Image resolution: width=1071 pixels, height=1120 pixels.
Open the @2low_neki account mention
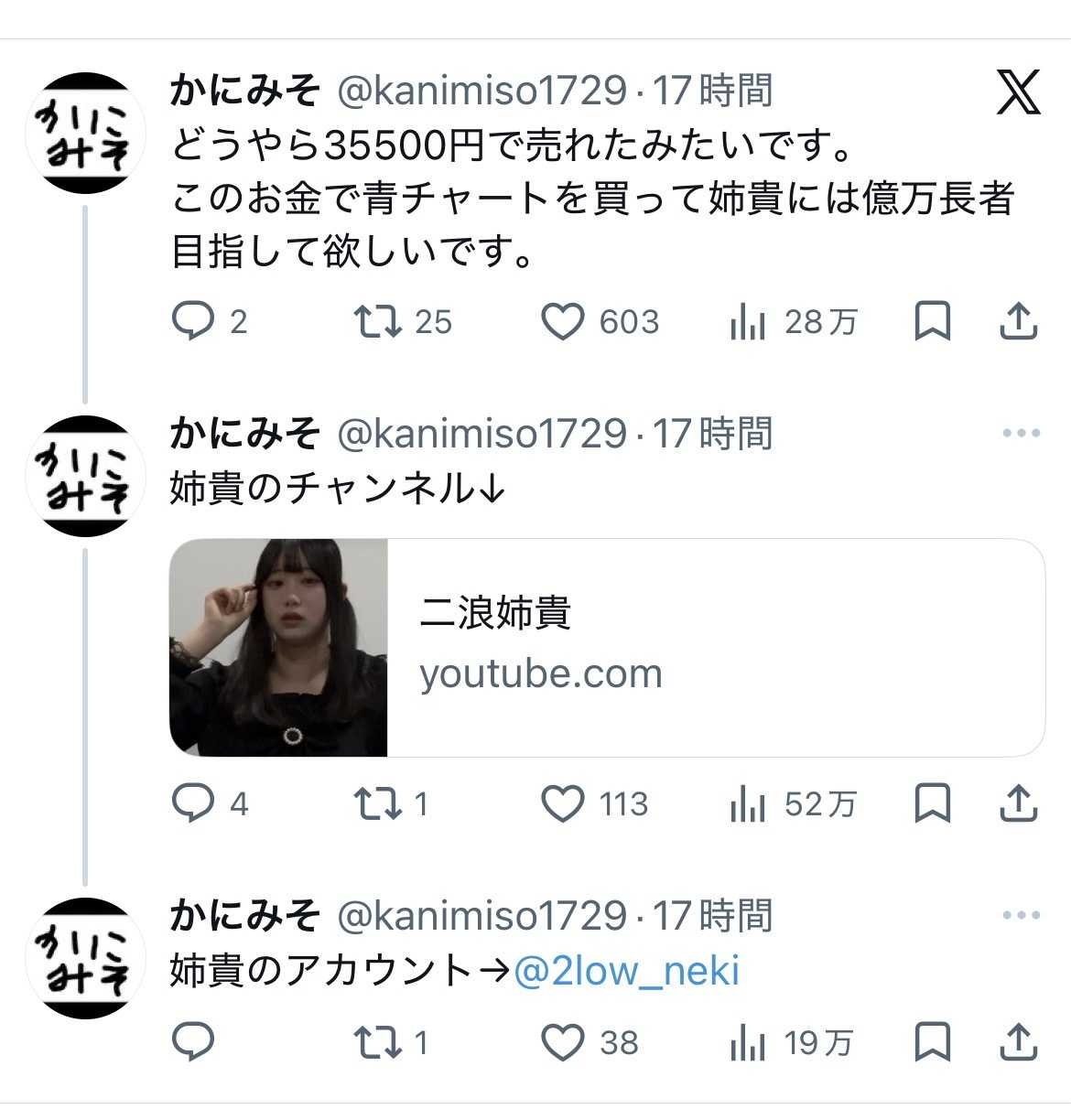[x=626, y=971]
